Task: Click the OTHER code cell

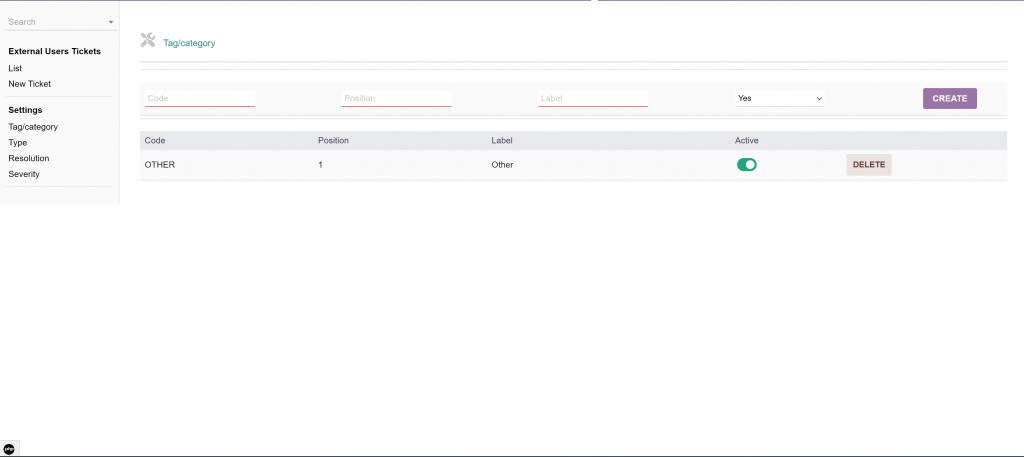Action: (159, 165)
